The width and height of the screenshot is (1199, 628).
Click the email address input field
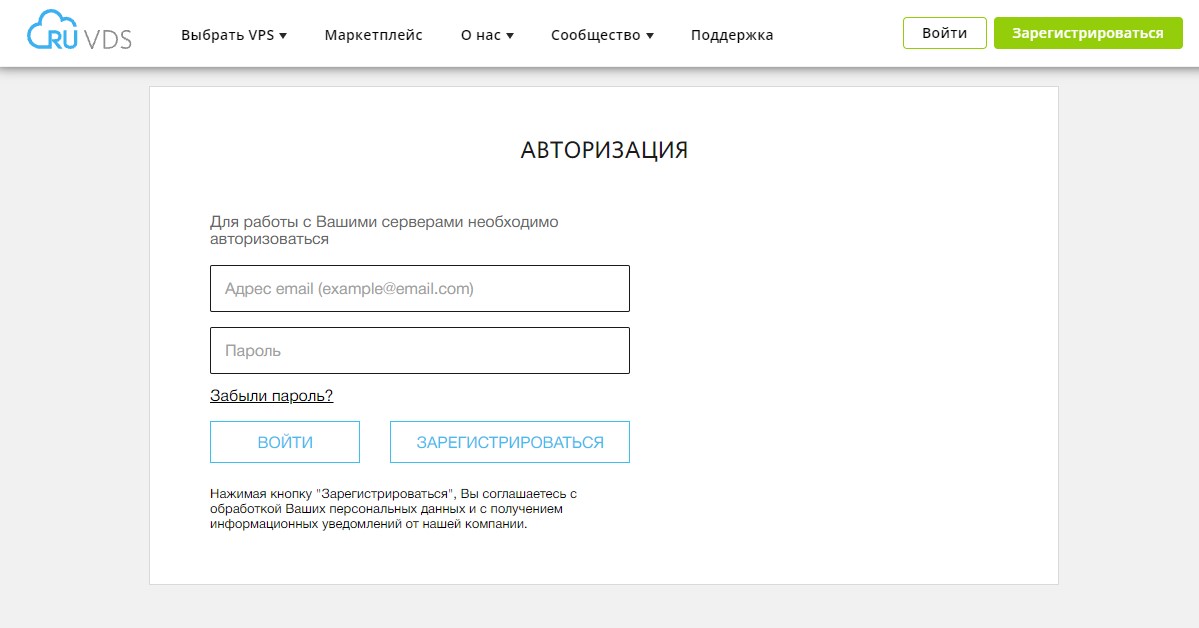(x=419, y=288)
